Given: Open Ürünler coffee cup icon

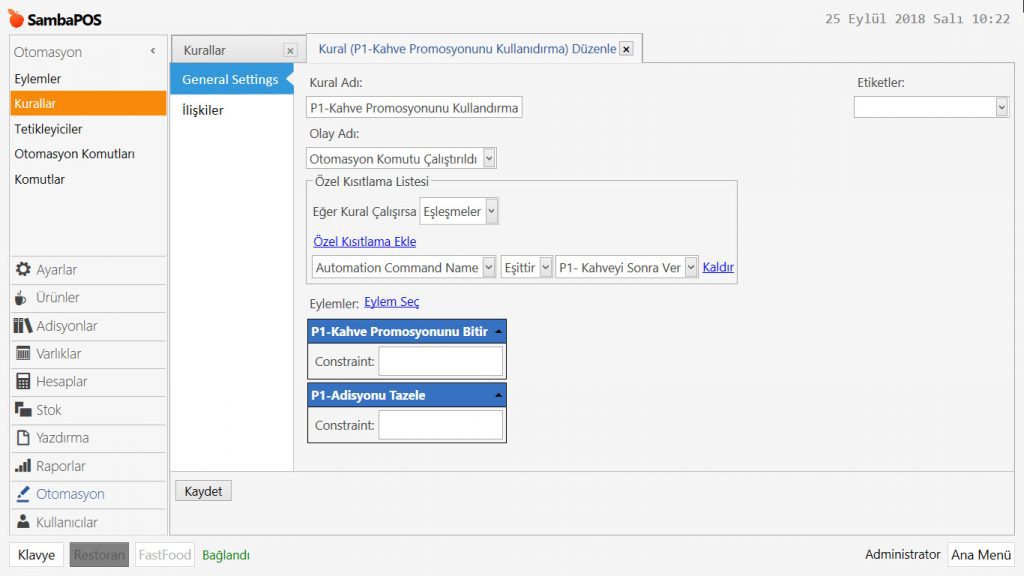Looking at the screenshot, I should (x=22, y=298).
